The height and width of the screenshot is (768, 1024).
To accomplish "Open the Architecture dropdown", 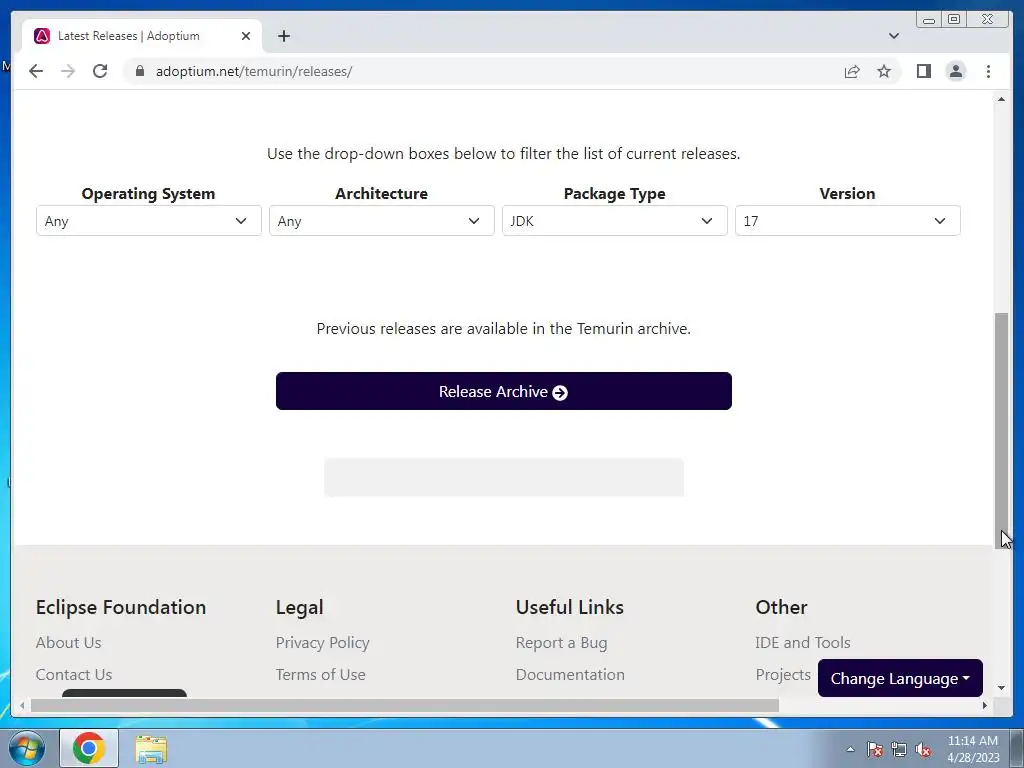I will pyautogui.click(x=381, y=221).
